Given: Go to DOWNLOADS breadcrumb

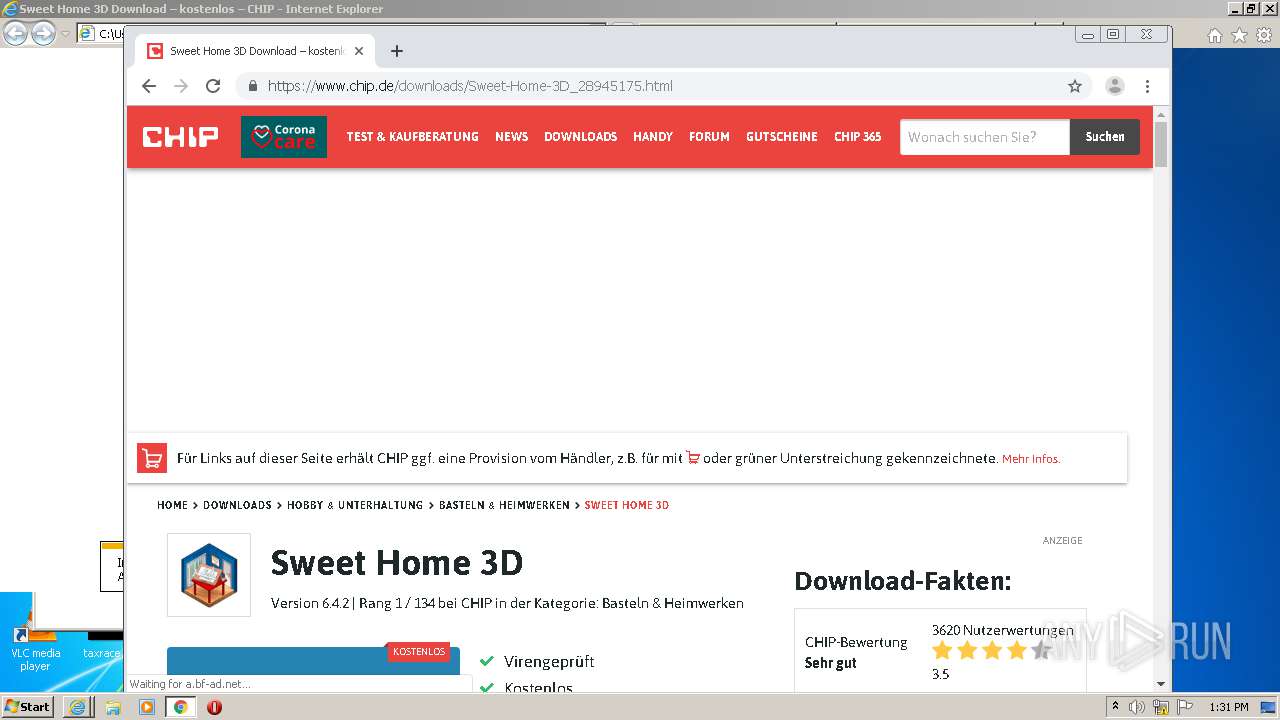Looking at the screenshot, I should point(237,505).
